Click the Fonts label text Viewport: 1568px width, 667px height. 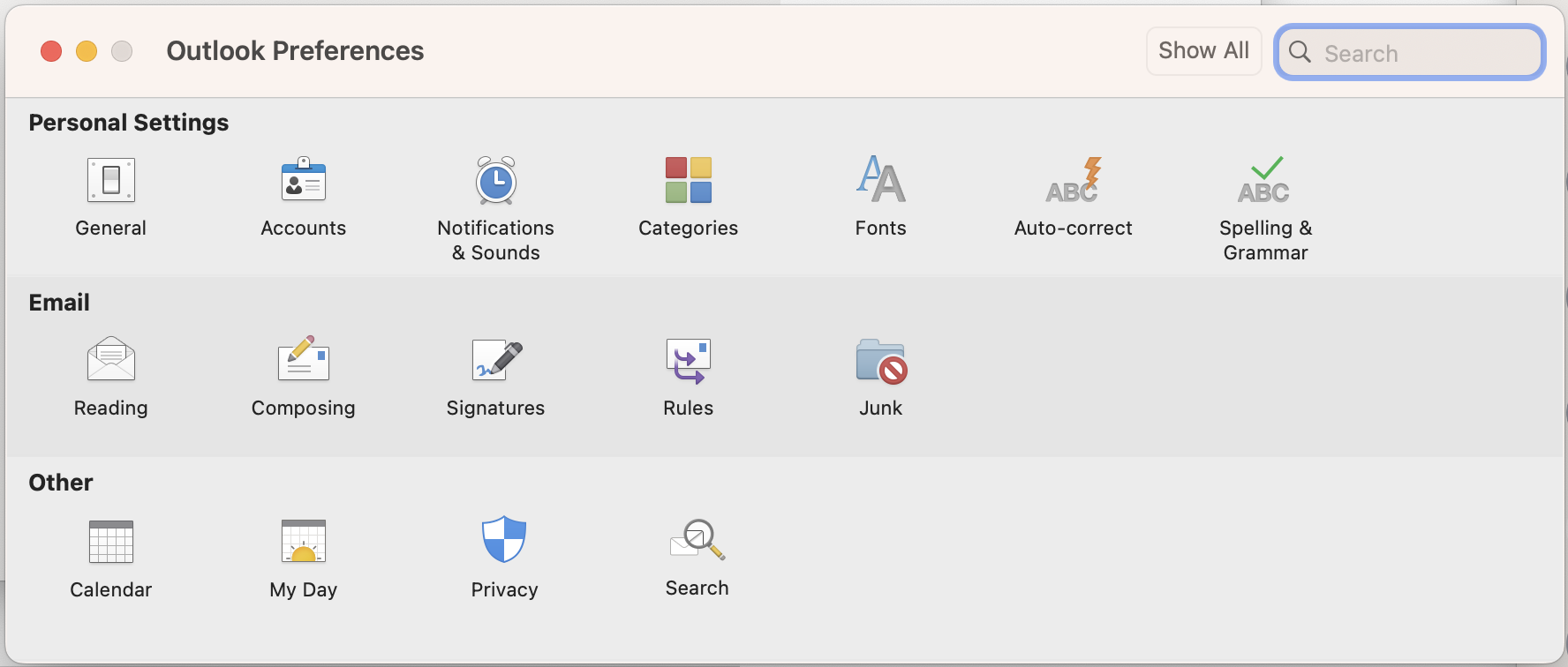[881, 228]
